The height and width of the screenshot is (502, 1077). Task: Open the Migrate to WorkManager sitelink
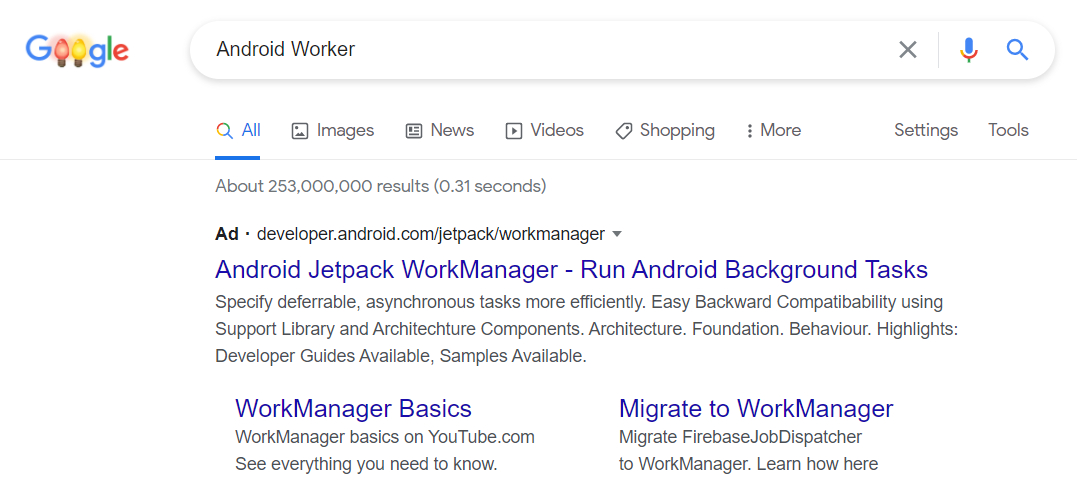755,408
